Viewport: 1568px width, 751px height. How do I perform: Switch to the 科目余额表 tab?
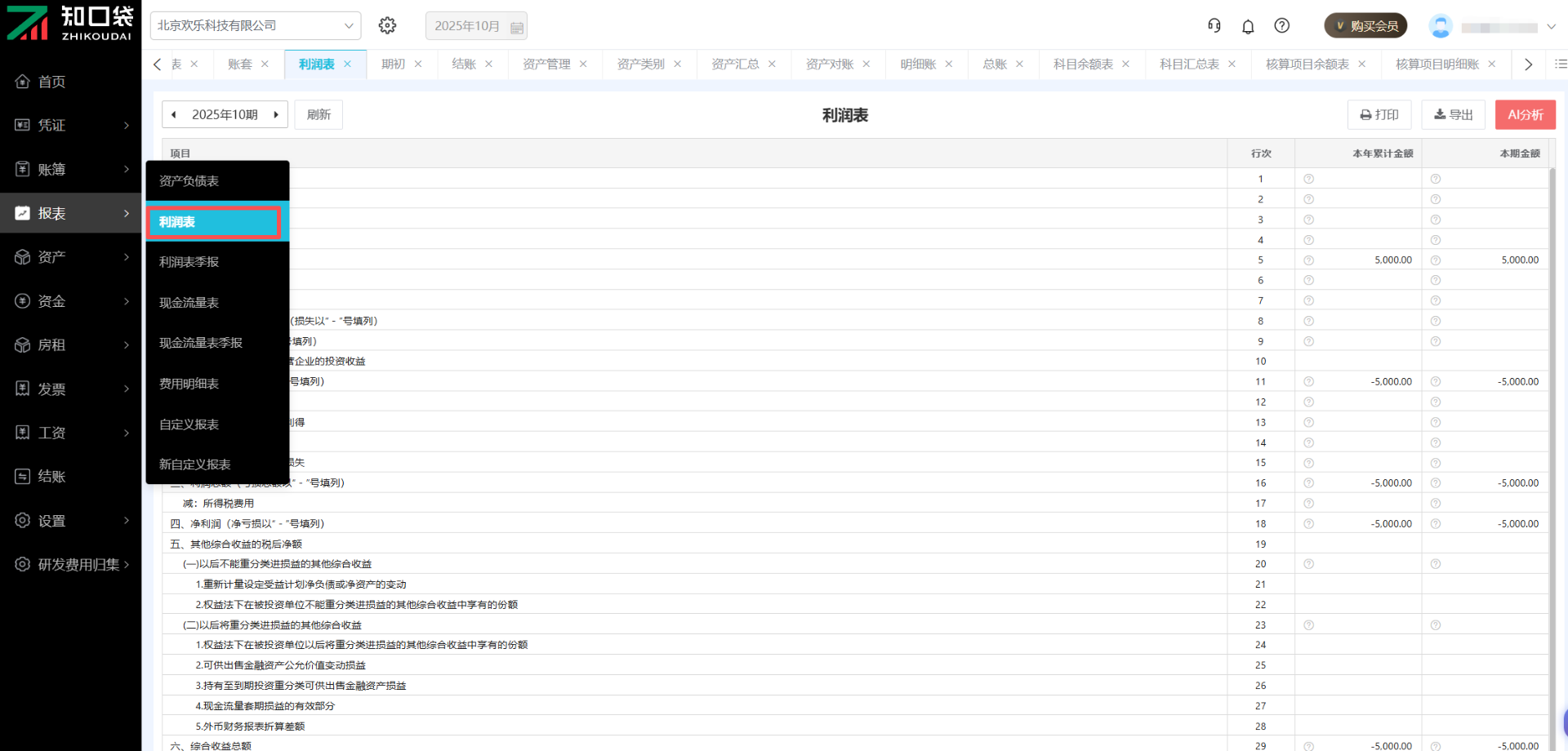point(1082,64)
